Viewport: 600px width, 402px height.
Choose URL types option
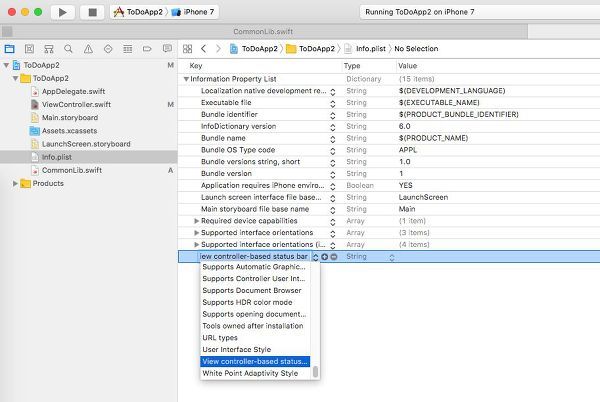pyautogui.click(x=255, y=338)
